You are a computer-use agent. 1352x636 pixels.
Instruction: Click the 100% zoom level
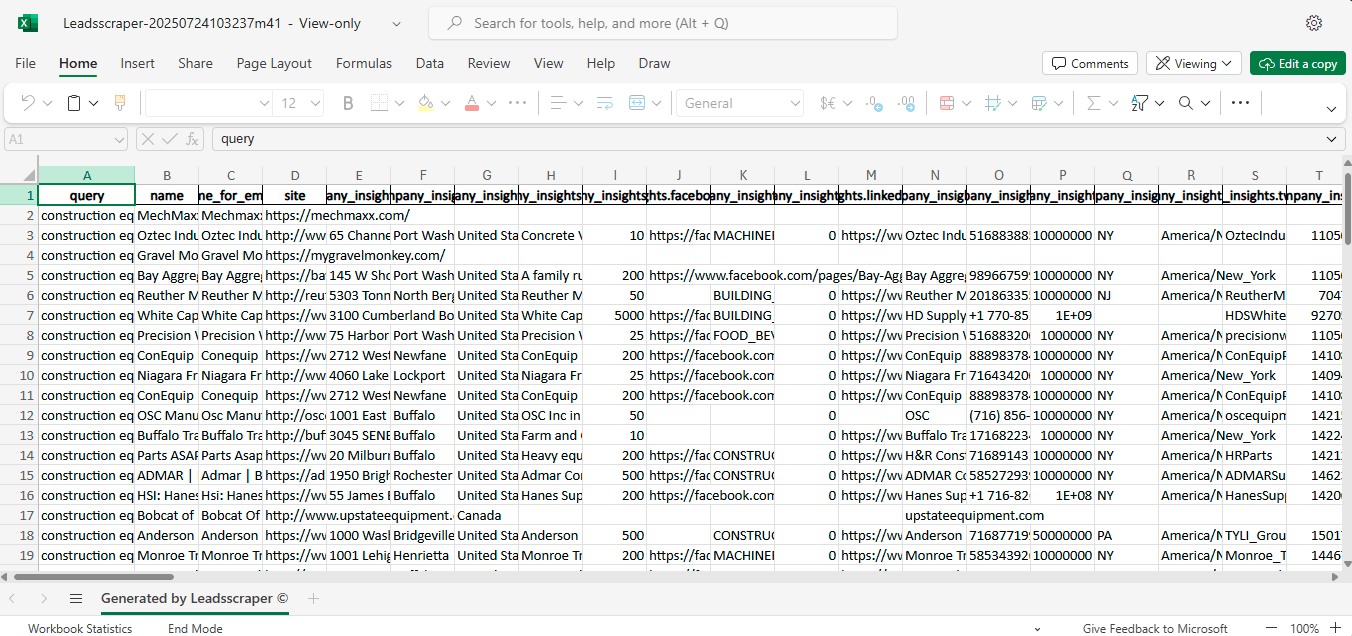[1304, 629]
